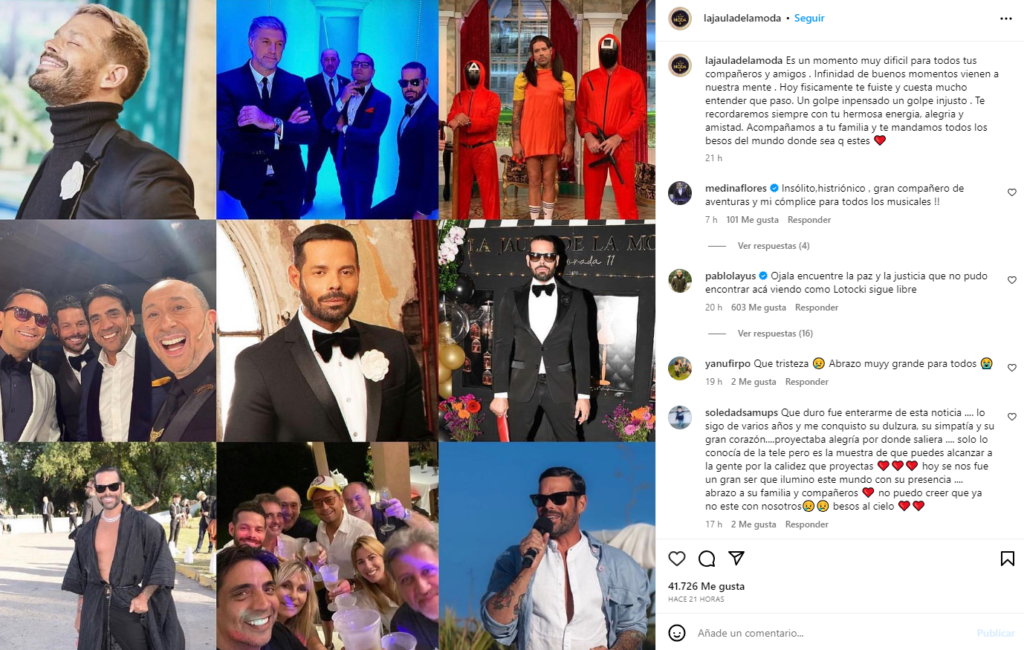The height and width of the screenshot is (650, 1024).
Task: Focus the Añade un comentario field
Action: point(829,633)
